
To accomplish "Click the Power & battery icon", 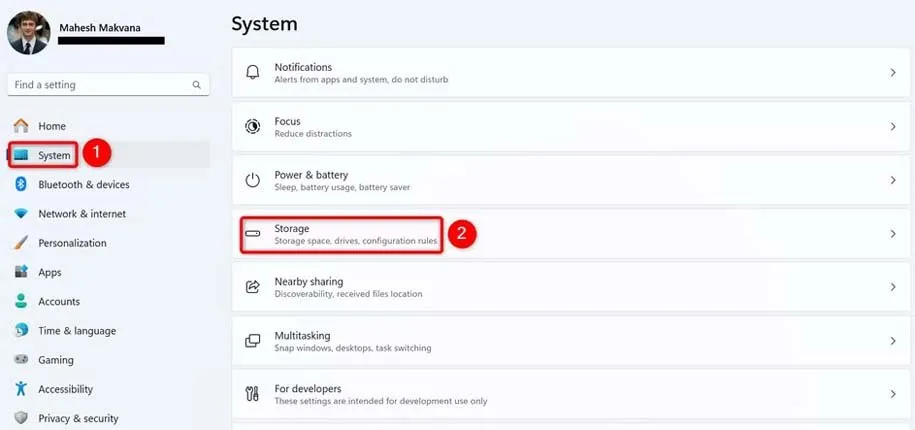I will click(253, 181).
